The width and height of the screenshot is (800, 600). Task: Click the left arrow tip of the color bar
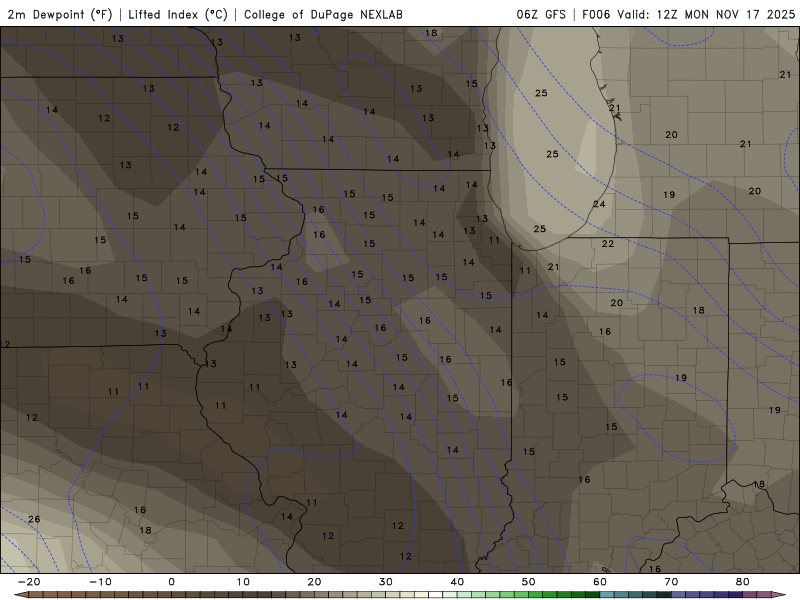point(20,595)
